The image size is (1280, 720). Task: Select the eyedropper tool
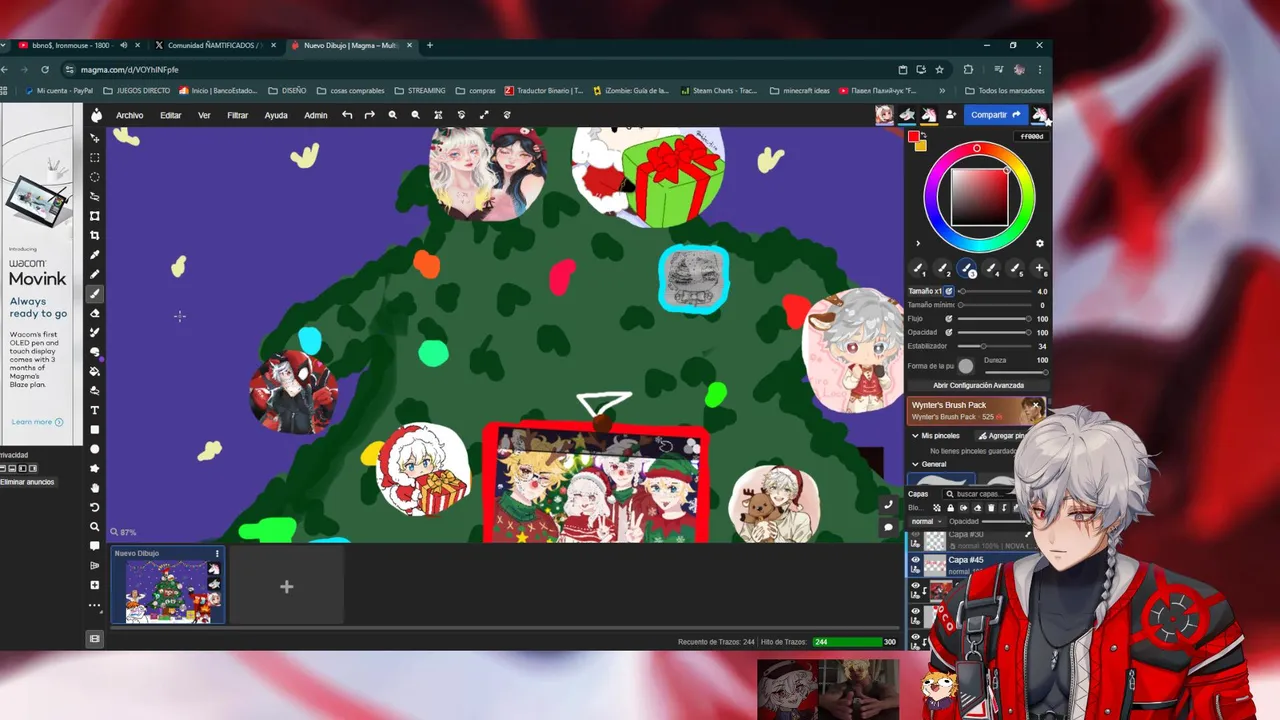(x=95, y=255)
